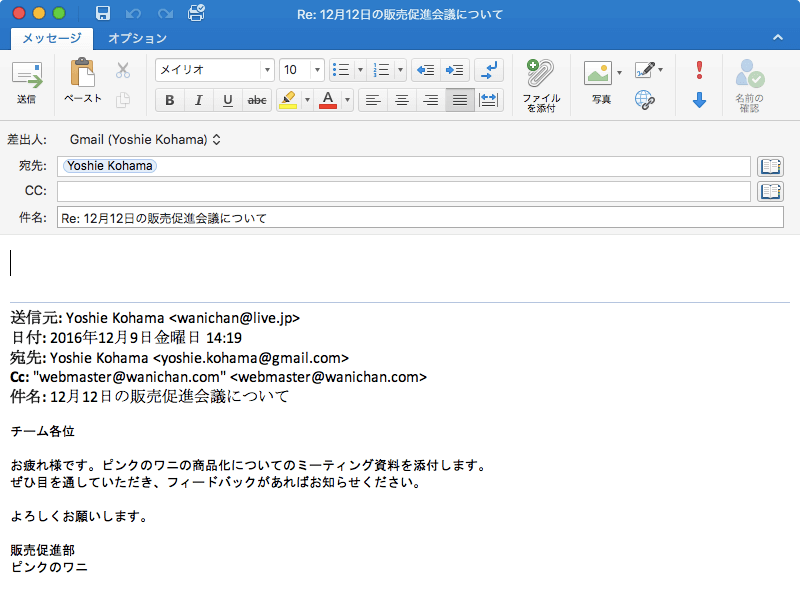Click the Cut scissors icon
The height and width of the screenshot is (600, 800).
[x=122, y=70]
